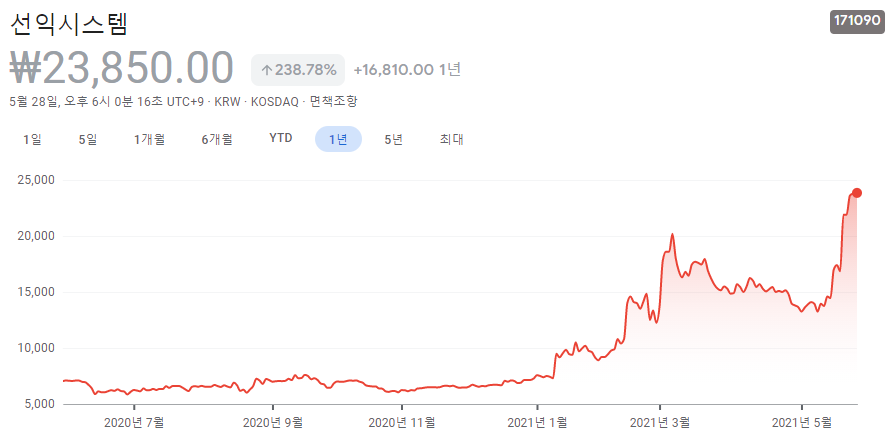Screen dimensions: 894x446
Task: Switch chart to 1개월 range
Action: [149, 139]
